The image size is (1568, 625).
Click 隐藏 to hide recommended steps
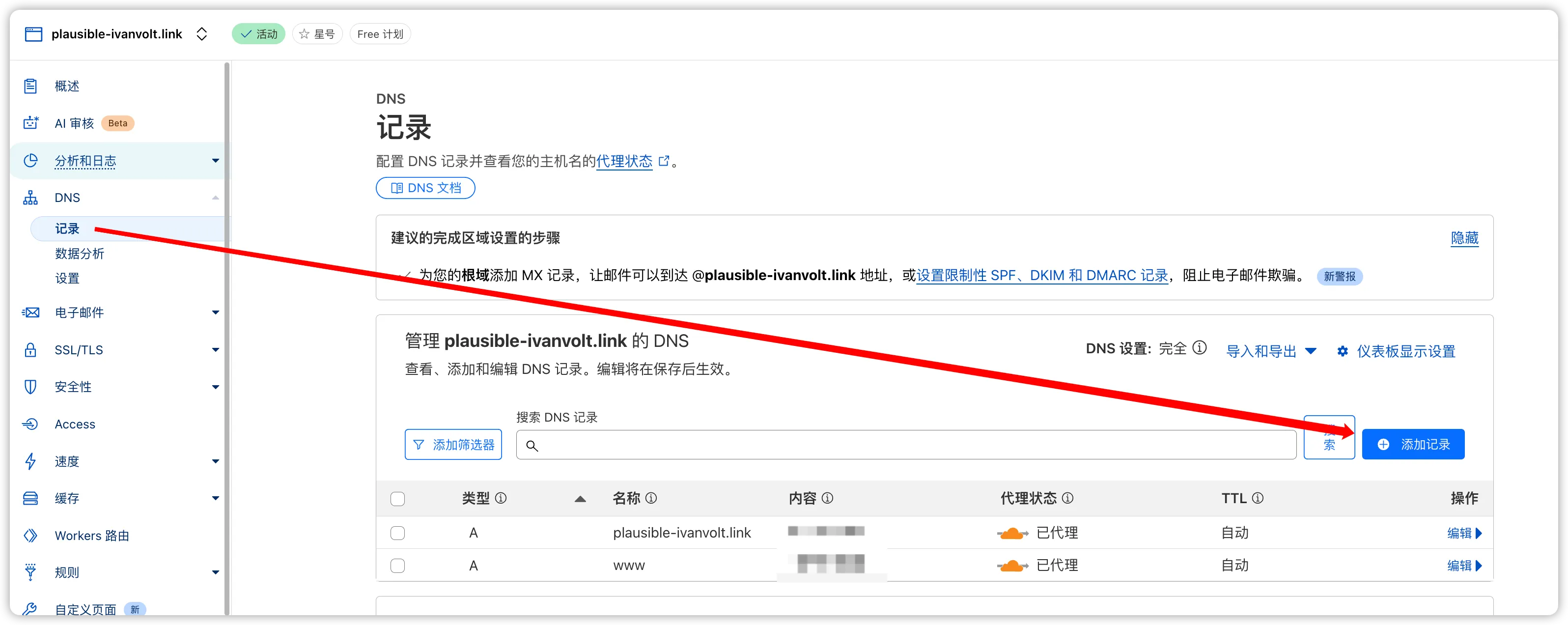(x=1464, y=238)
